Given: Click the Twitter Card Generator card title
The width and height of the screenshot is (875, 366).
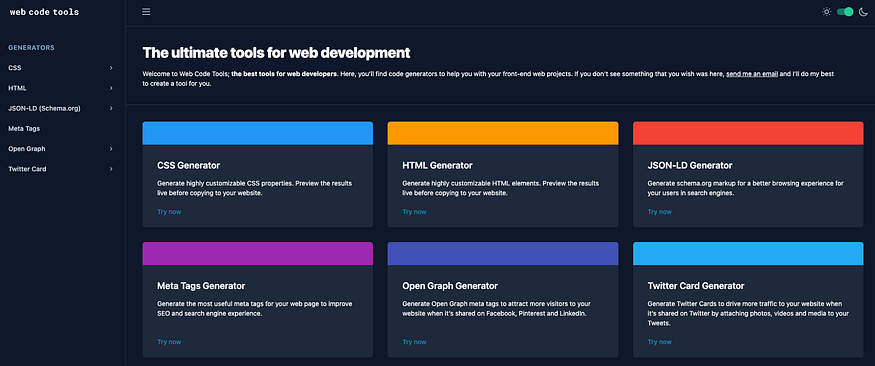Looking at the screenshot, I should [696, 286].
